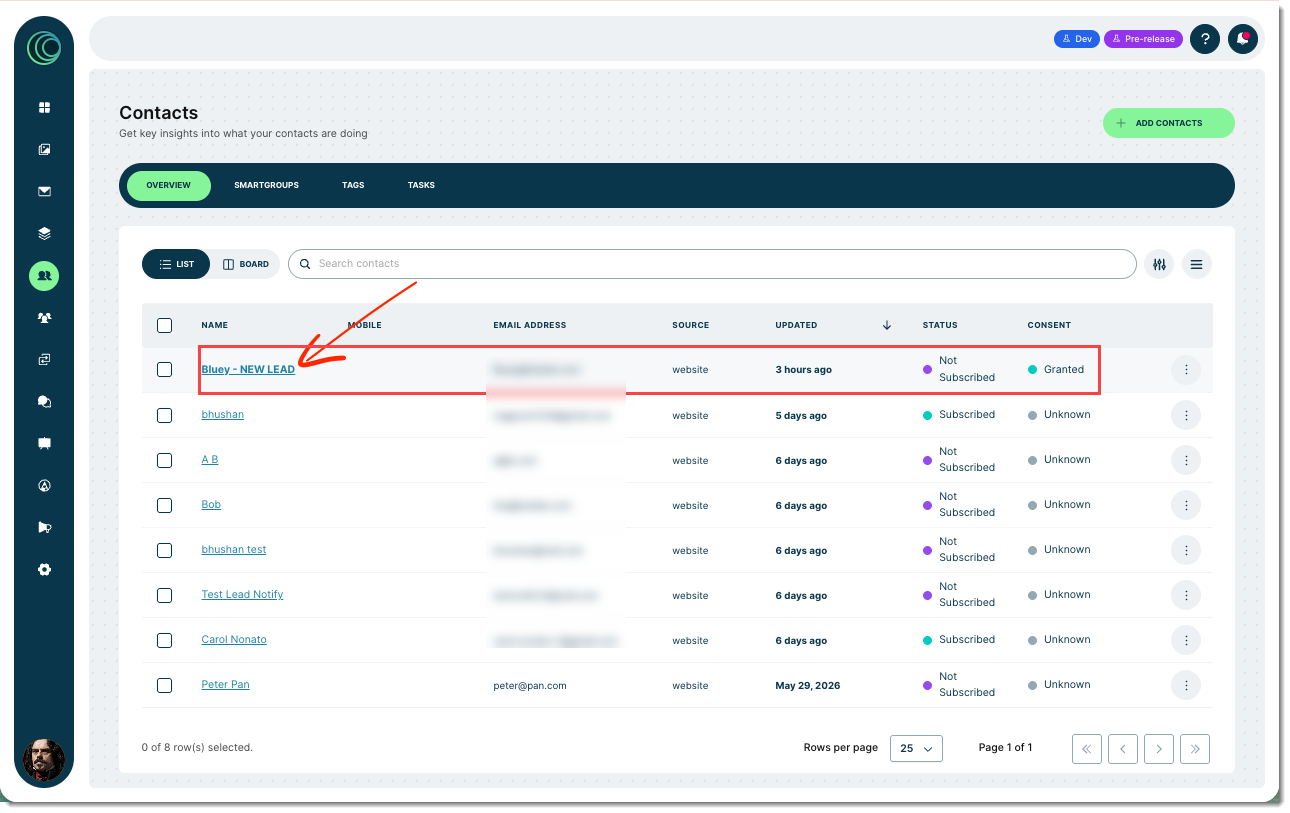Check the Carol Nonato row checkbox
1290x813 pixels.
(165, 640)
